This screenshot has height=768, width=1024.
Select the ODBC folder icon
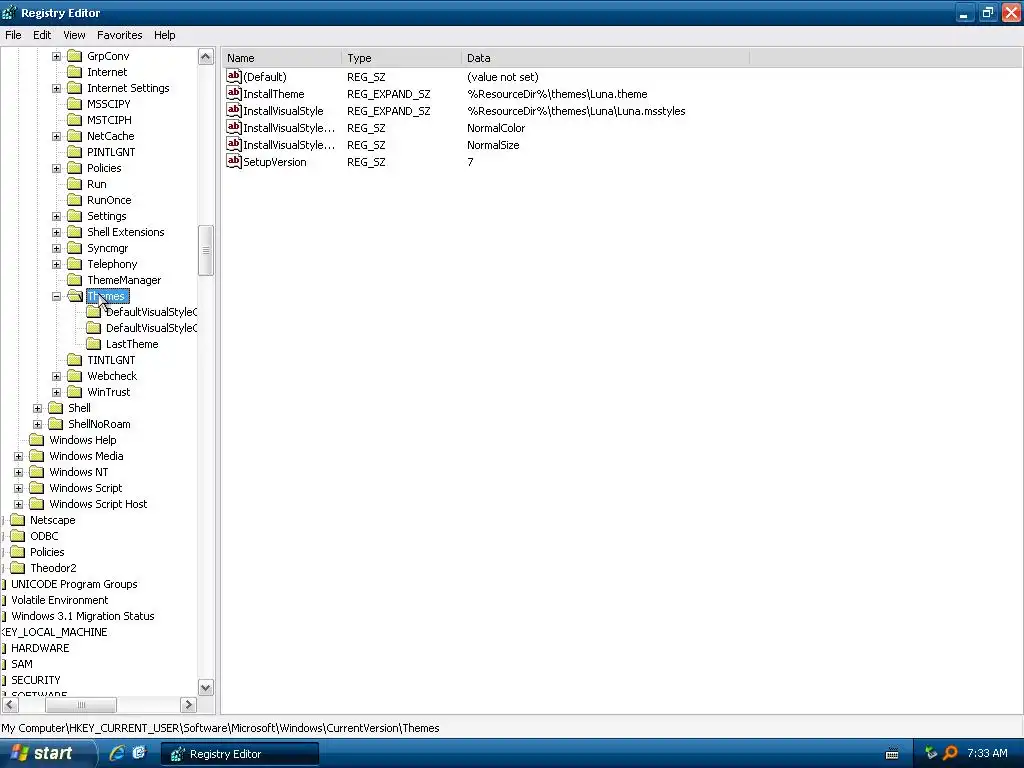[18, 536]
